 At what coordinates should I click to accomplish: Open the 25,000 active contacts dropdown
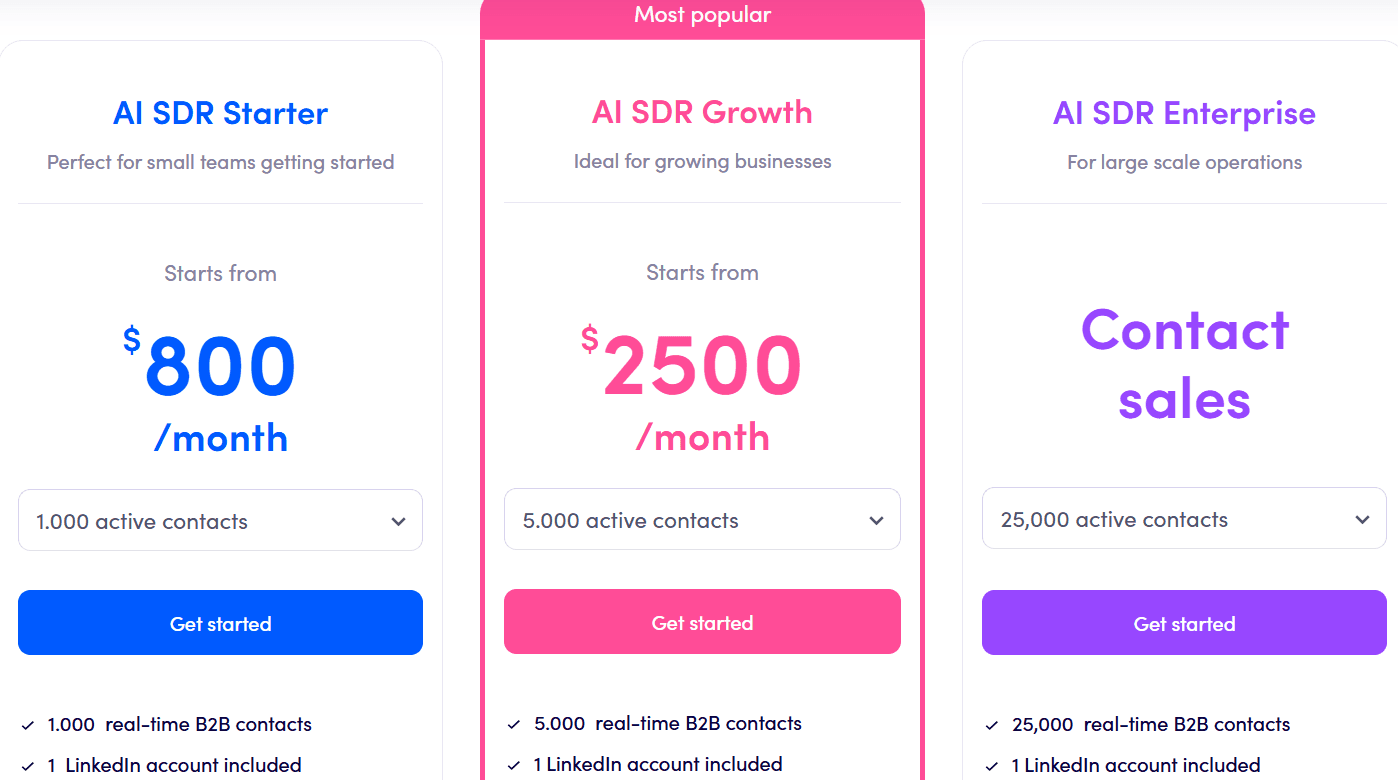1184,519
